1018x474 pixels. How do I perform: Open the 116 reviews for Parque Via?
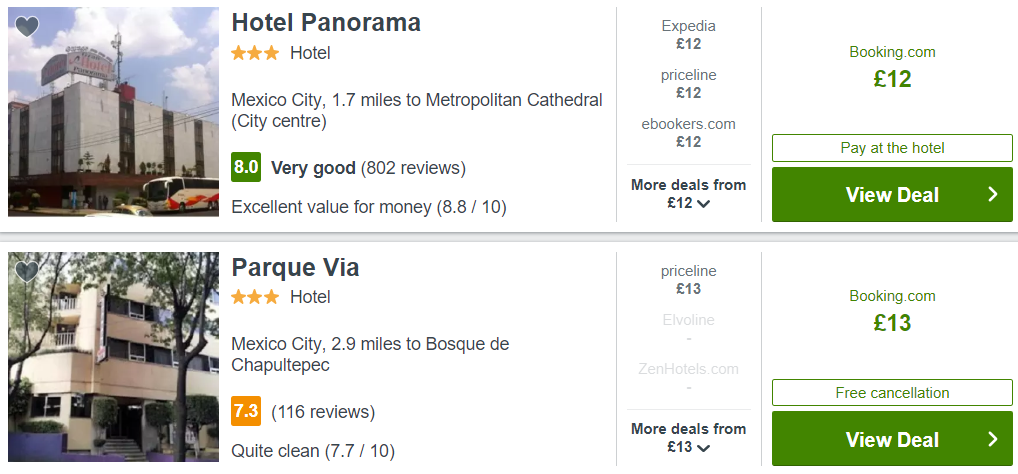[x=323, y=412]
